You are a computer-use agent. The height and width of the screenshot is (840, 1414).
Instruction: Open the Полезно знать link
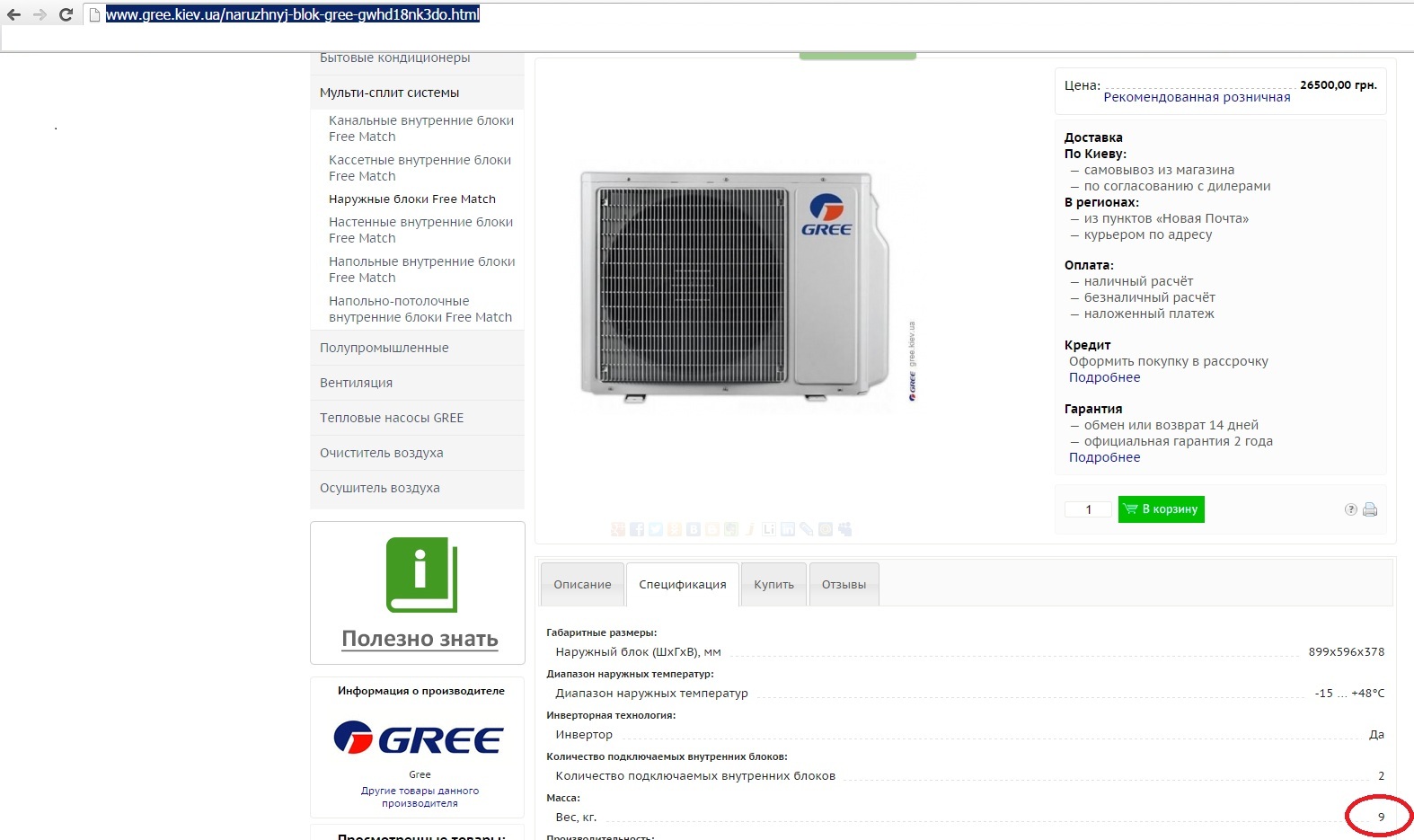pyautogui.click(x=420, y=639)
